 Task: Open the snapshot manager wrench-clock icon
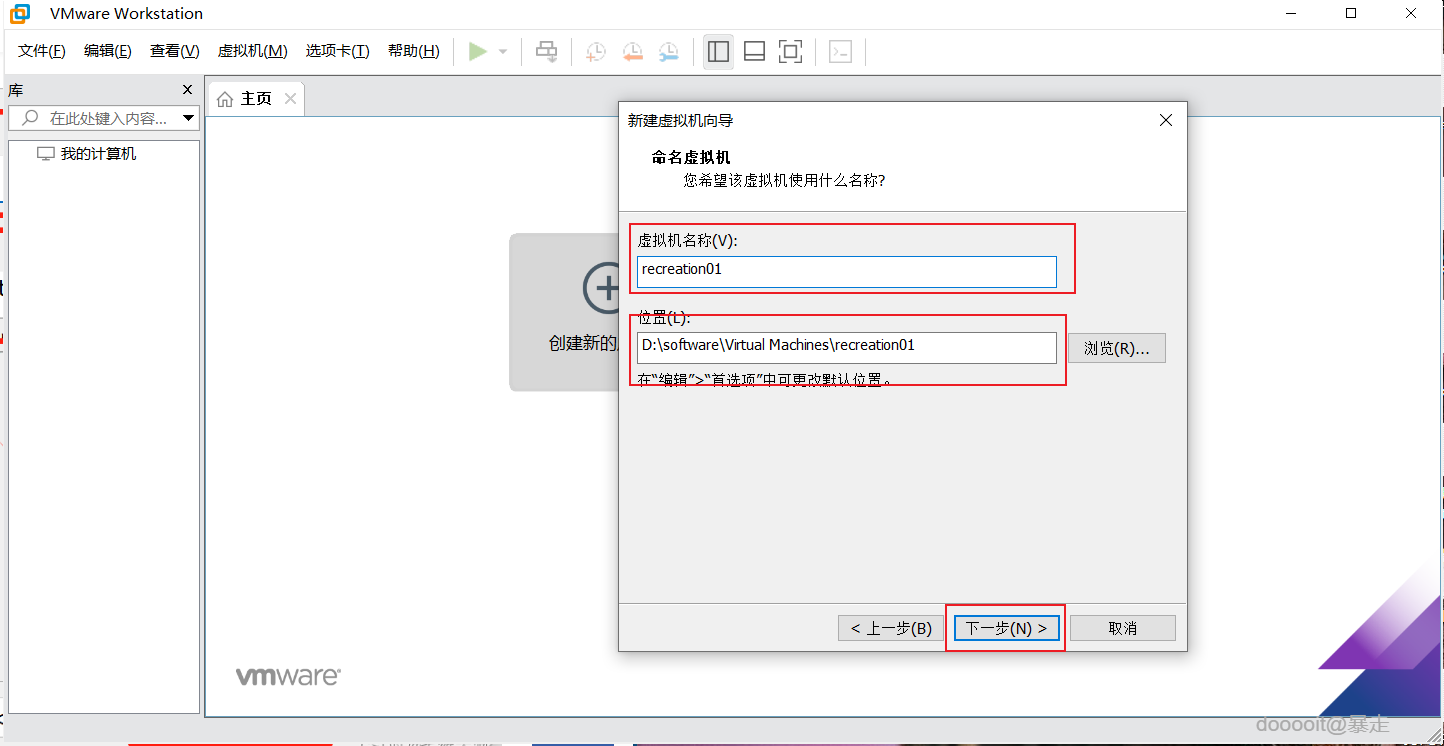click(670, 51)
